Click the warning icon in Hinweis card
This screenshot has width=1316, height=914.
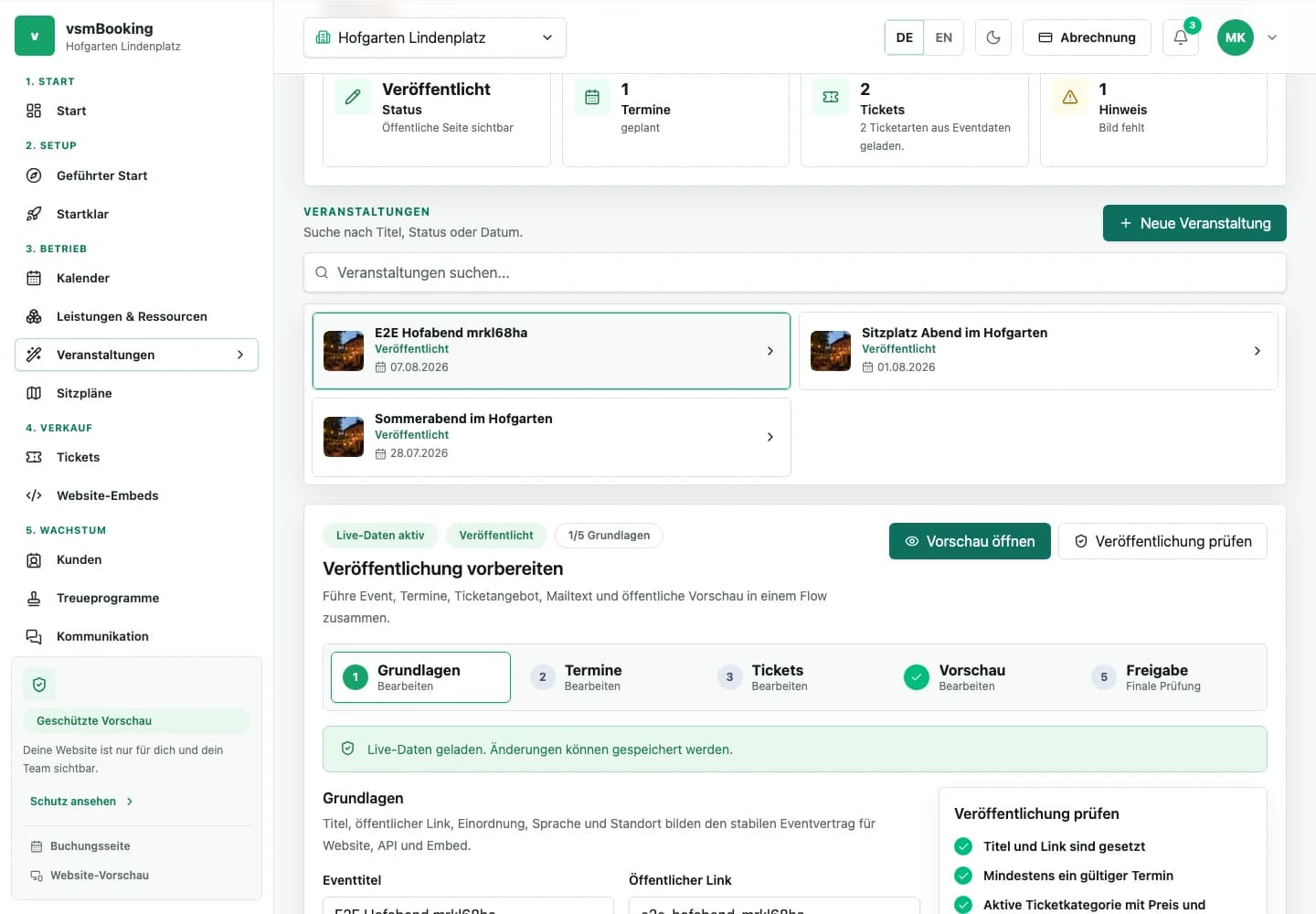pos(1070,97)
